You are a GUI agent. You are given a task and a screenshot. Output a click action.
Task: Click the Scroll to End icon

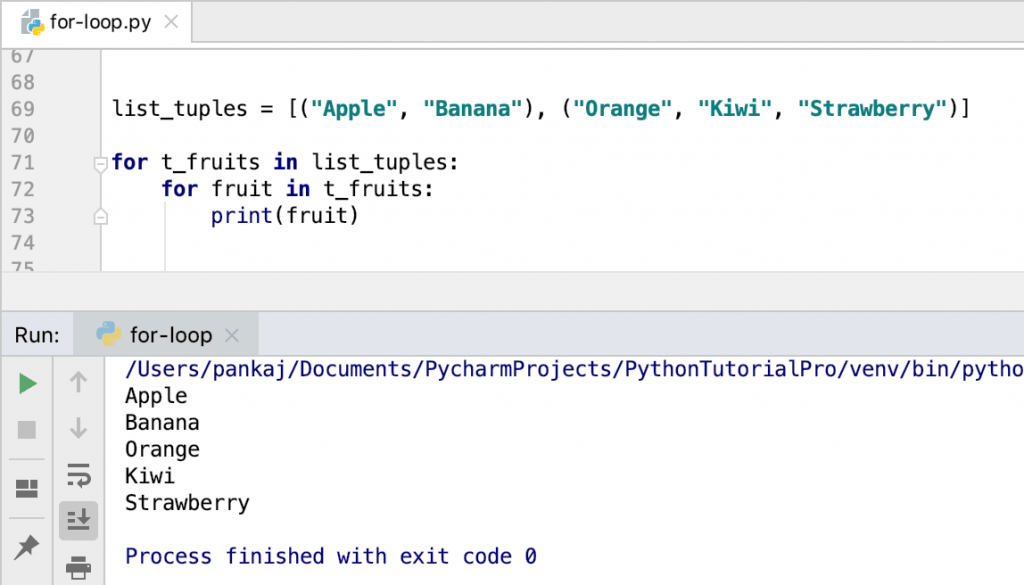tap(79, 519)
